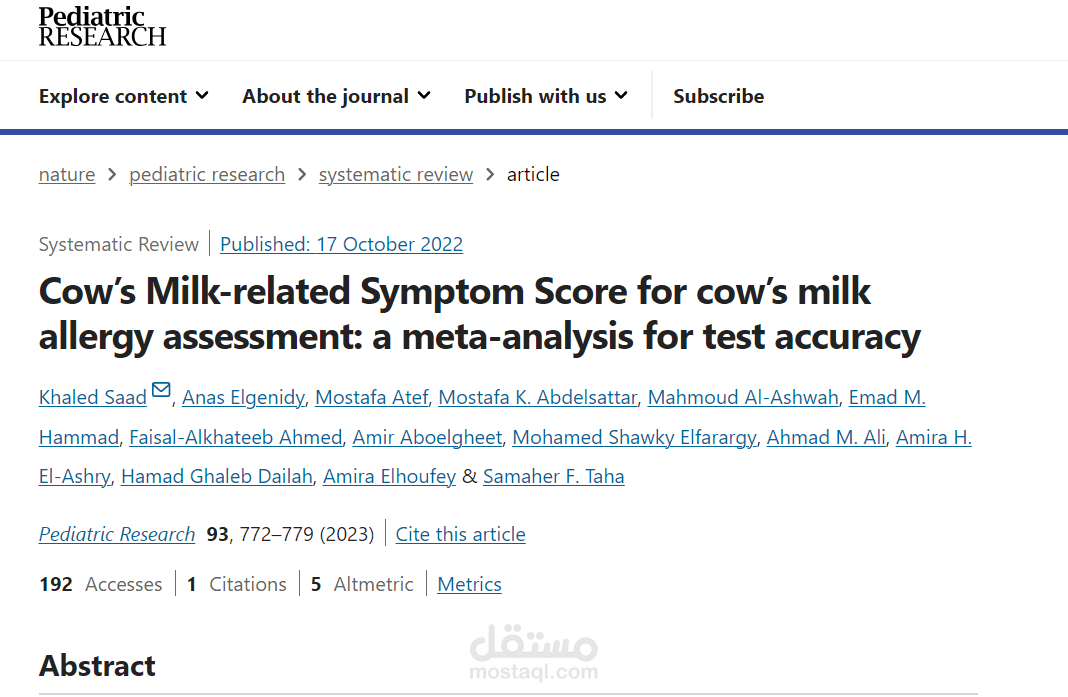Select author Samaher F. Taha
Screen dimensions: 1068x697
tap(553, 477)
